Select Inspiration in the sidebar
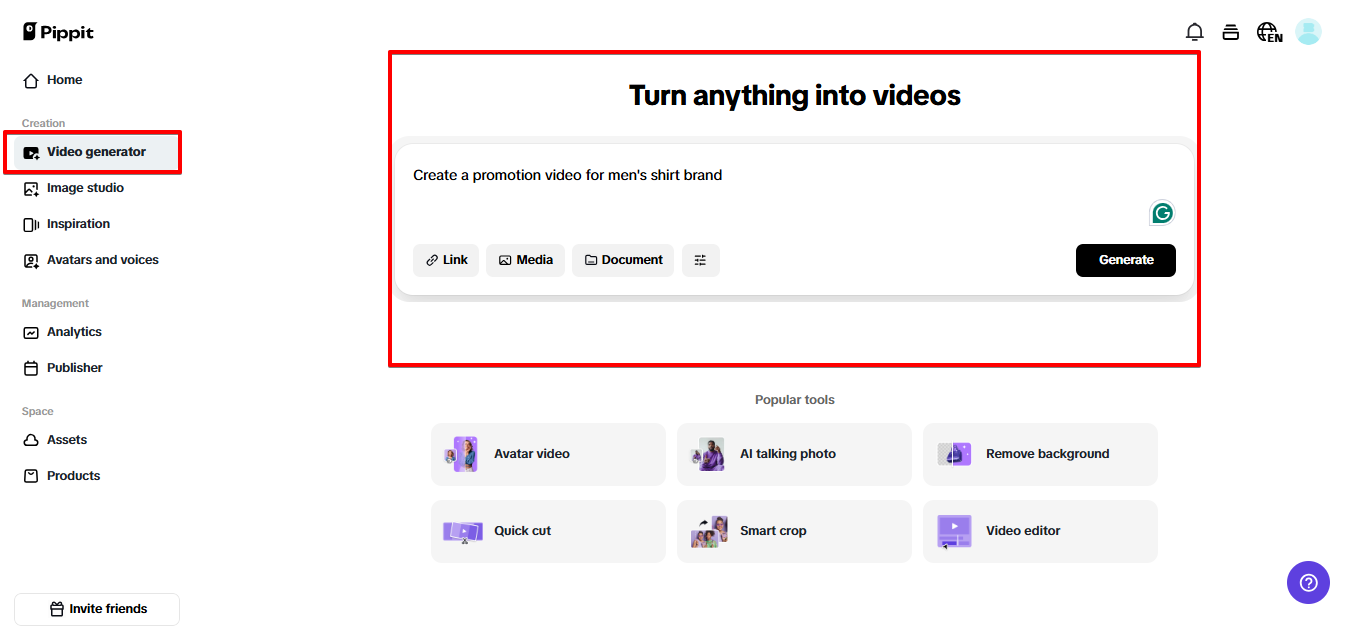Screen dimensions: 1365x639 [x=79, y=224]
